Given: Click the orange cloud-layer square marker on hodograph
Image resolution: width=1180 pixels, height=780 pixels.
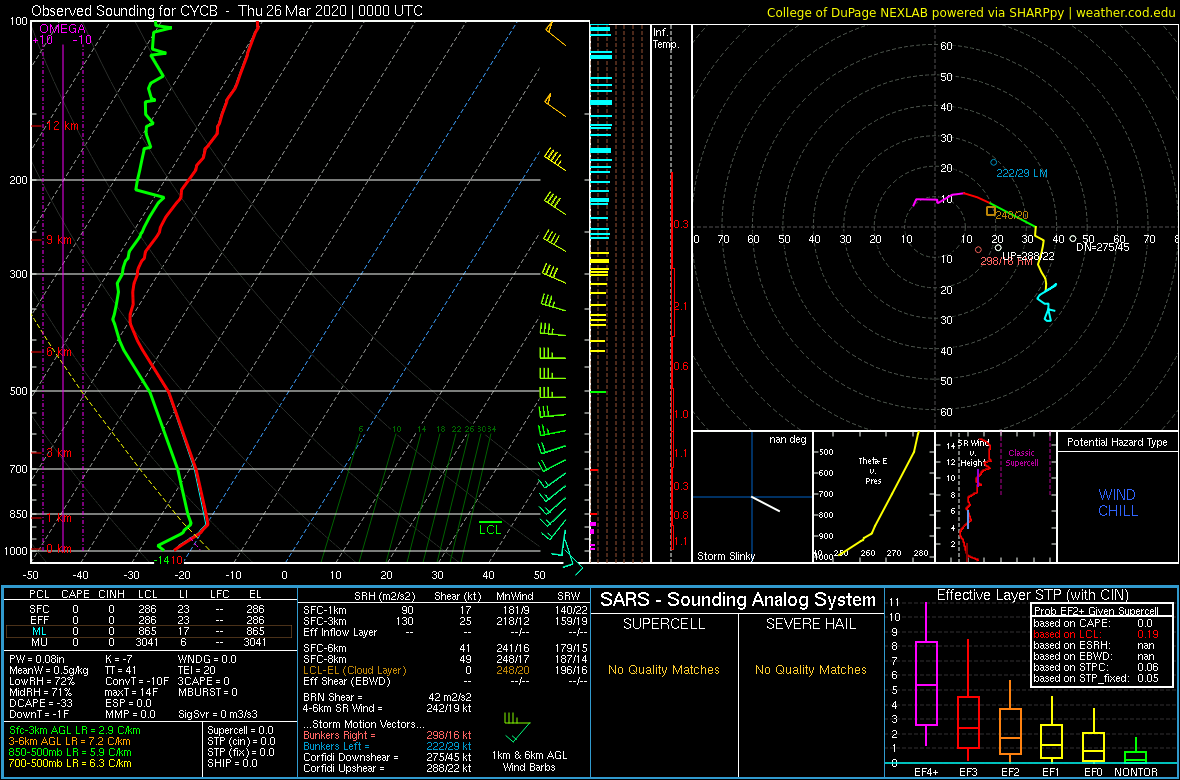Looking at the screenshot, I should (991, 212).
